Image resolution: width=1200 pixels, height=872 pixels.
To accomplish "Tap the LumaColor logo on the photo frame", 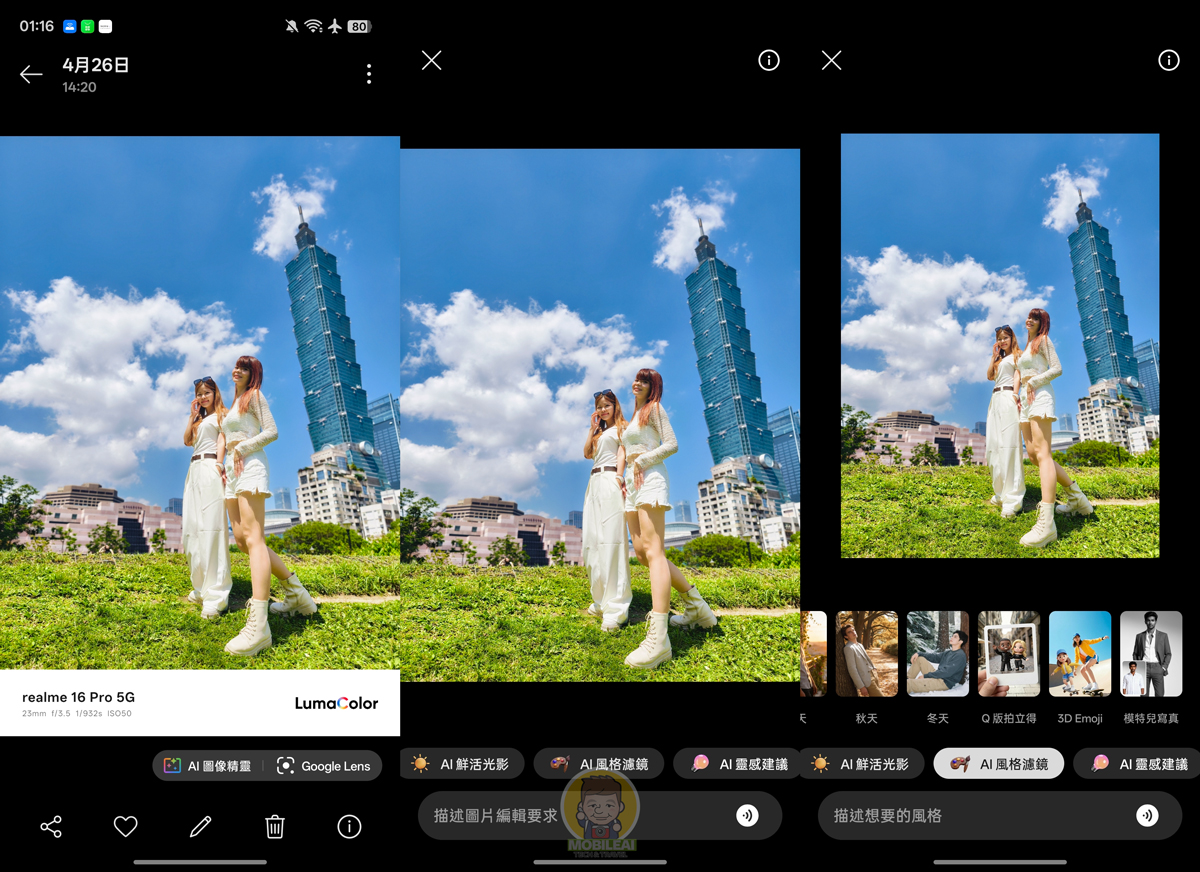I will coord(336,703).
